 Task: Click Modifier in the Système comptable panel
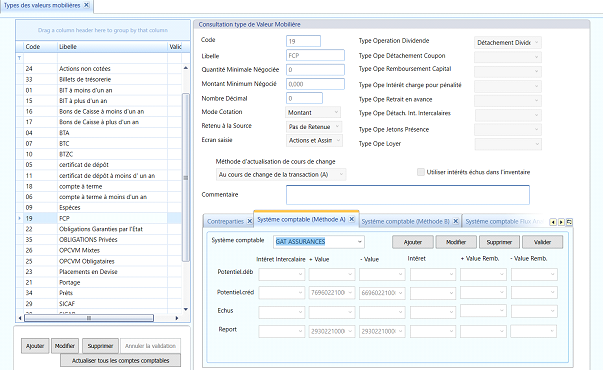point(456,242)
